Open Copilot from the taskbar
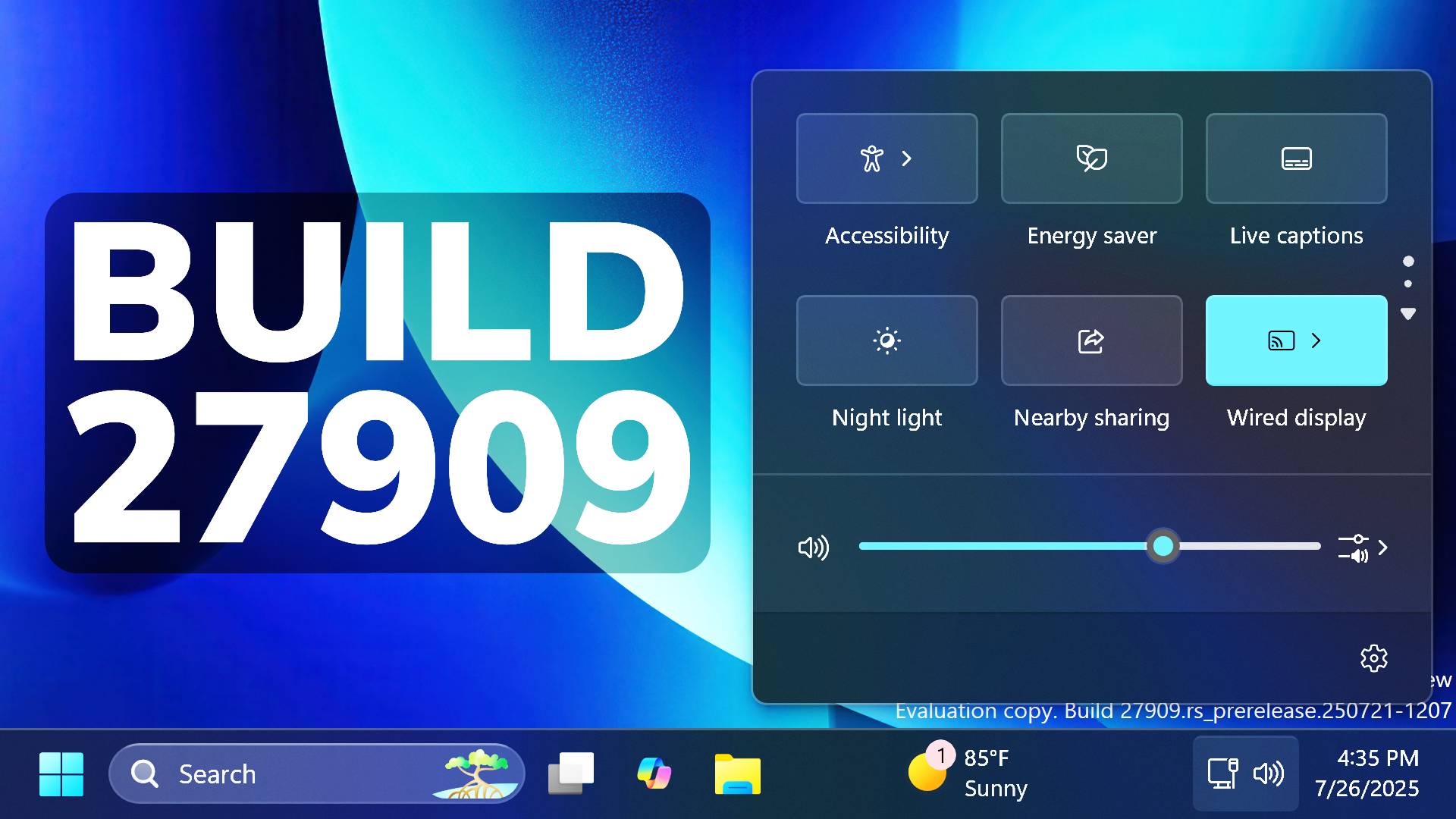The image size is (1456, 819). pos(654,773)
